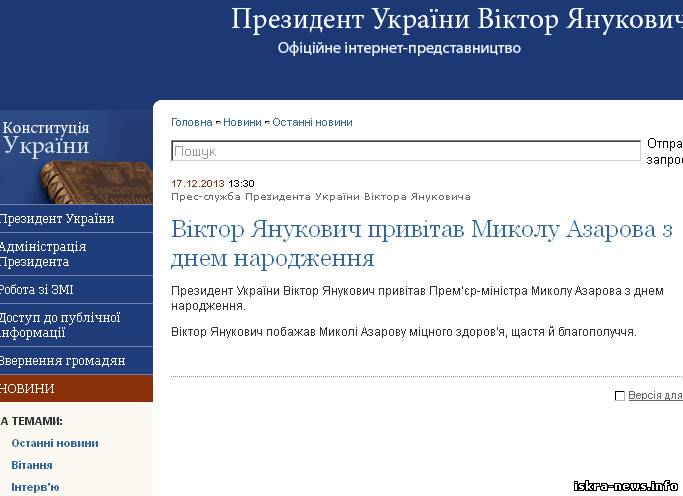This screenshot has height=496, width=683.
Task: Click the Головна breadcrumb link
Action: [191, 122]
